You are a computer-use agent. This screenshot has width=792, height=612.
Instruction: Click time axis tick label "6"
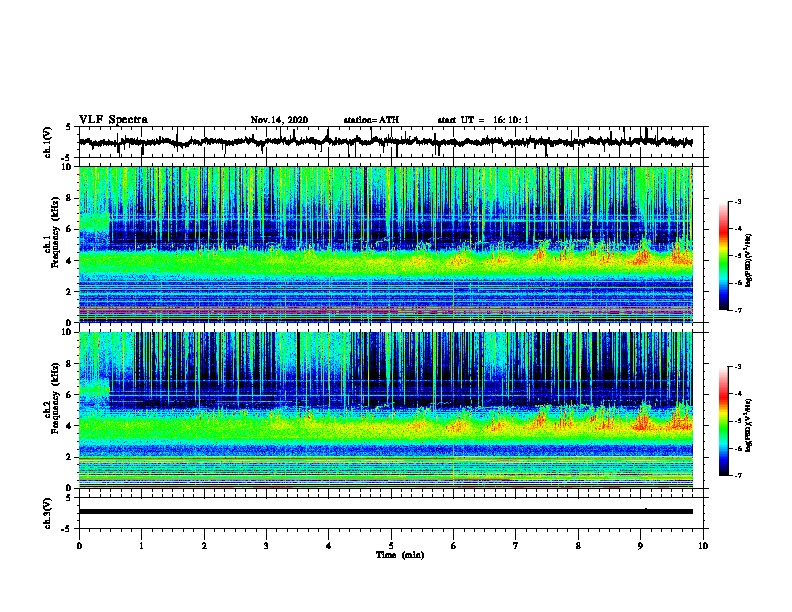pos(454,546)
